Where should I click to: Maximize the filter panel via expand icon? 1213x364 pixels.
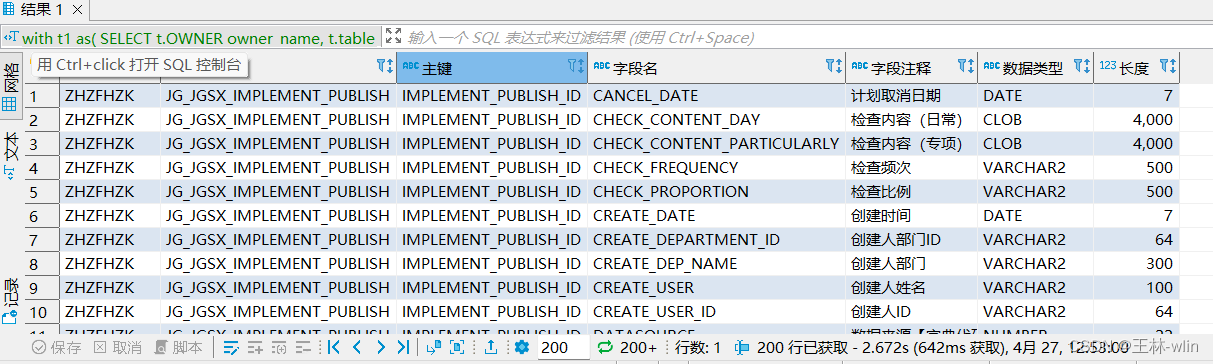coord(393,37)
